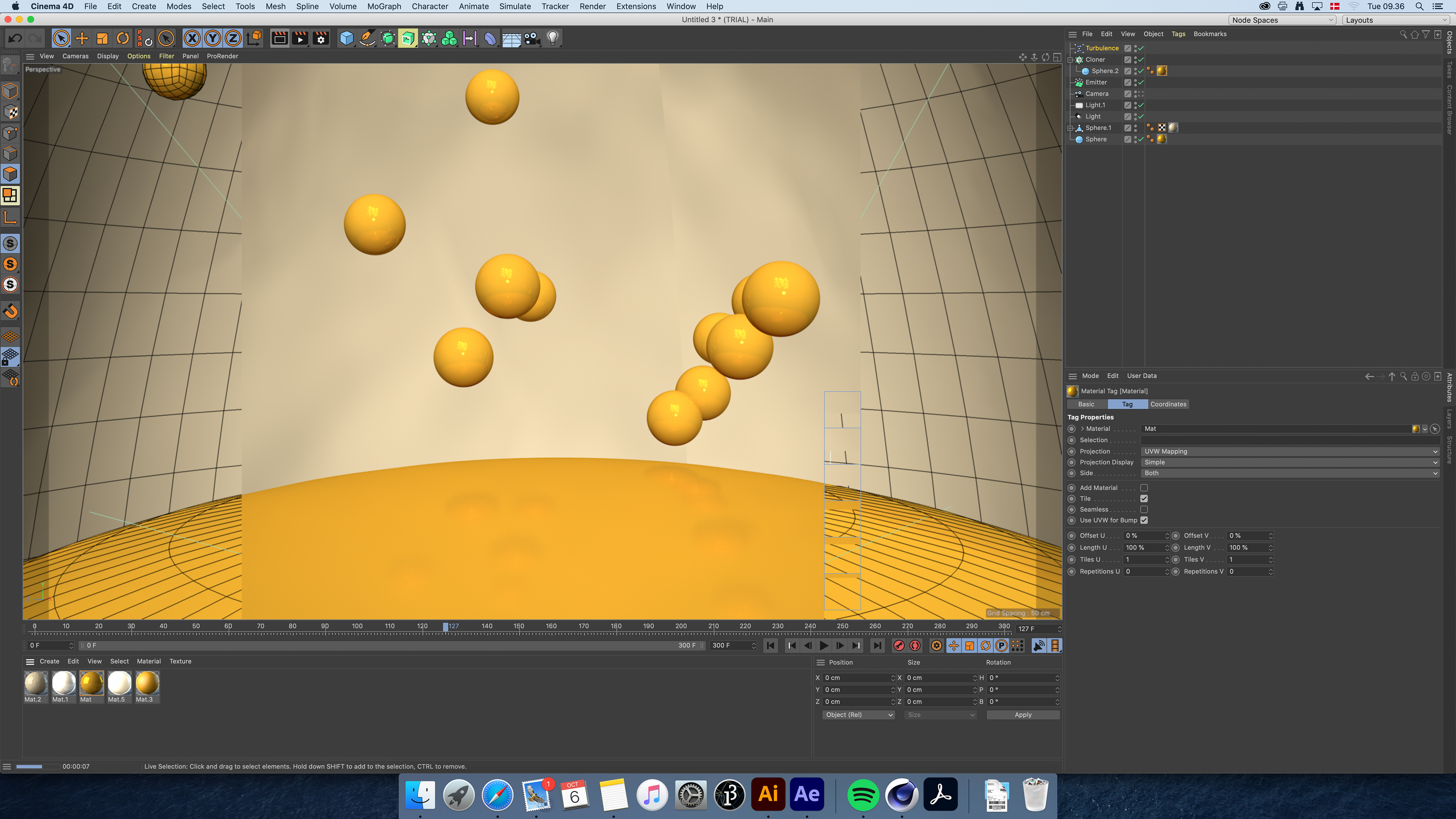Click the Render View clapperboard icon
This screenshot has height=819, width=1456.
(x=279, y=38)
